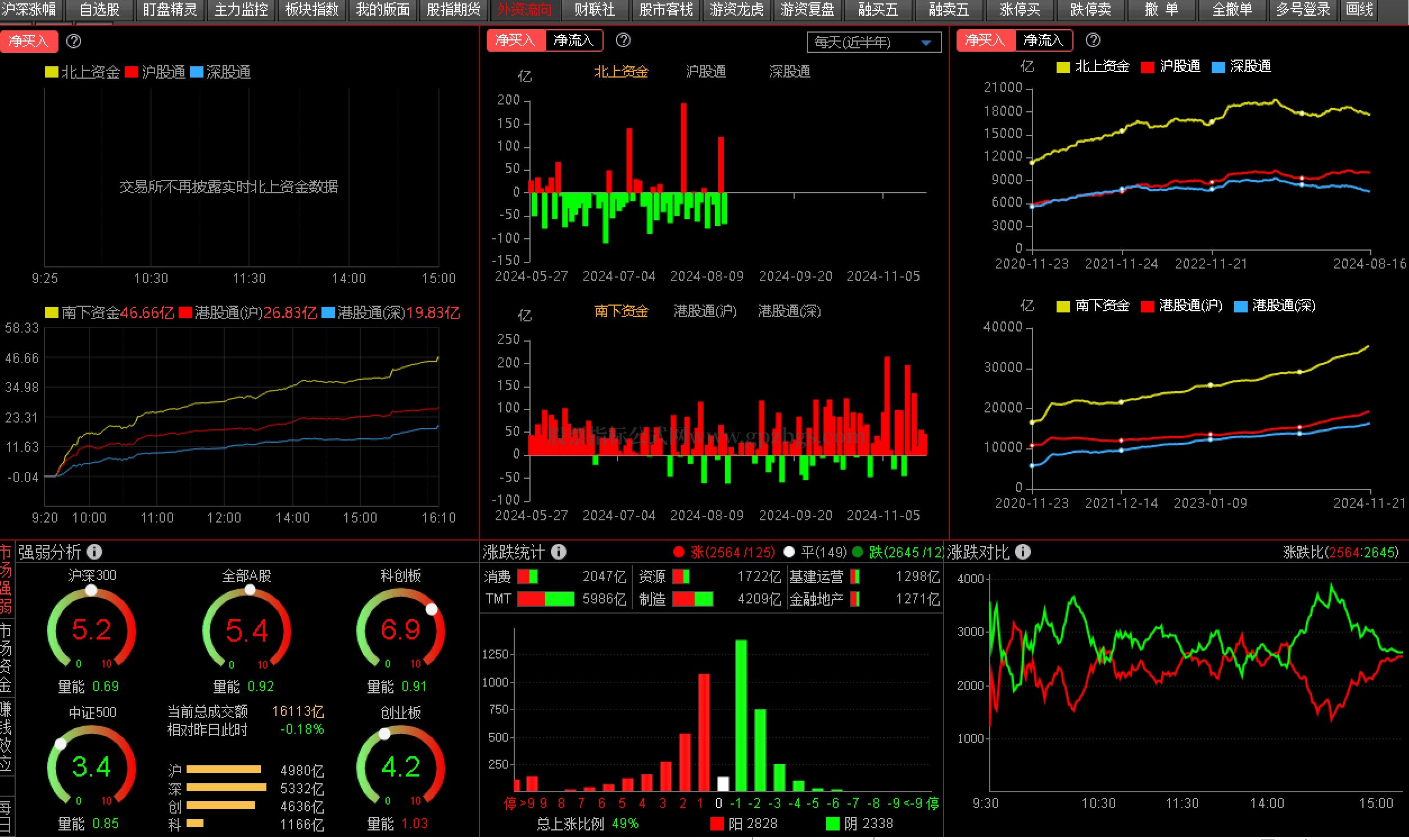
Task: Click 融卖五 button in top bar
Action: tap(949, 10)
